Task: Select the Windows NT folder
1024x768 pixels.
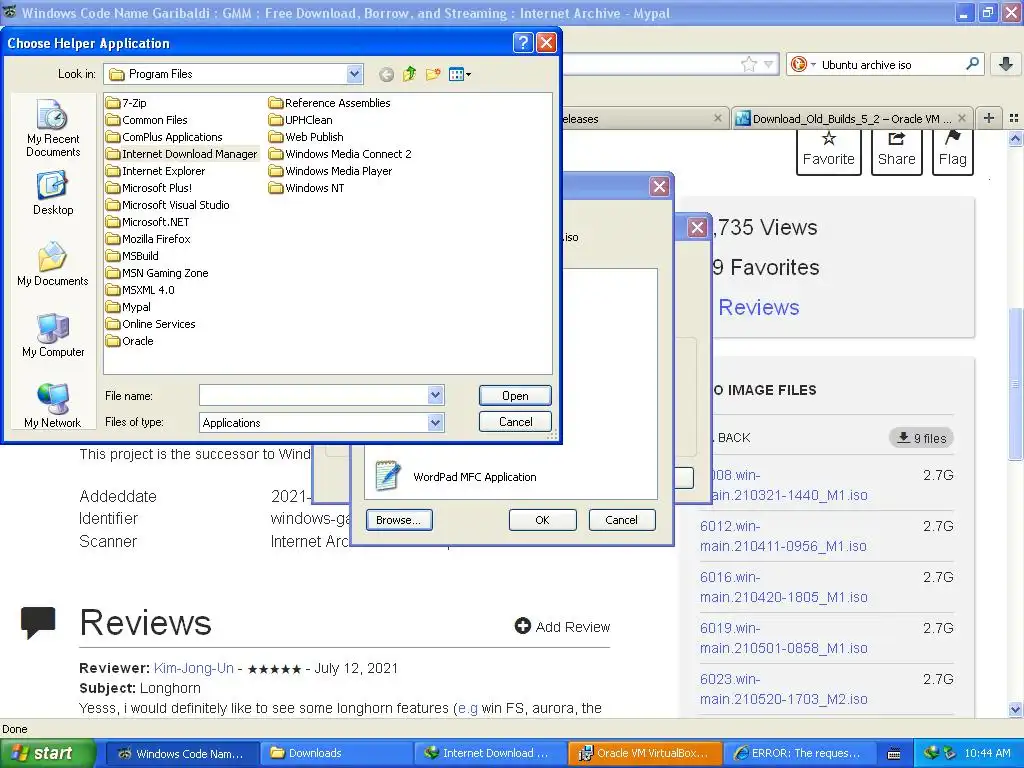Action: pos(306,188)
